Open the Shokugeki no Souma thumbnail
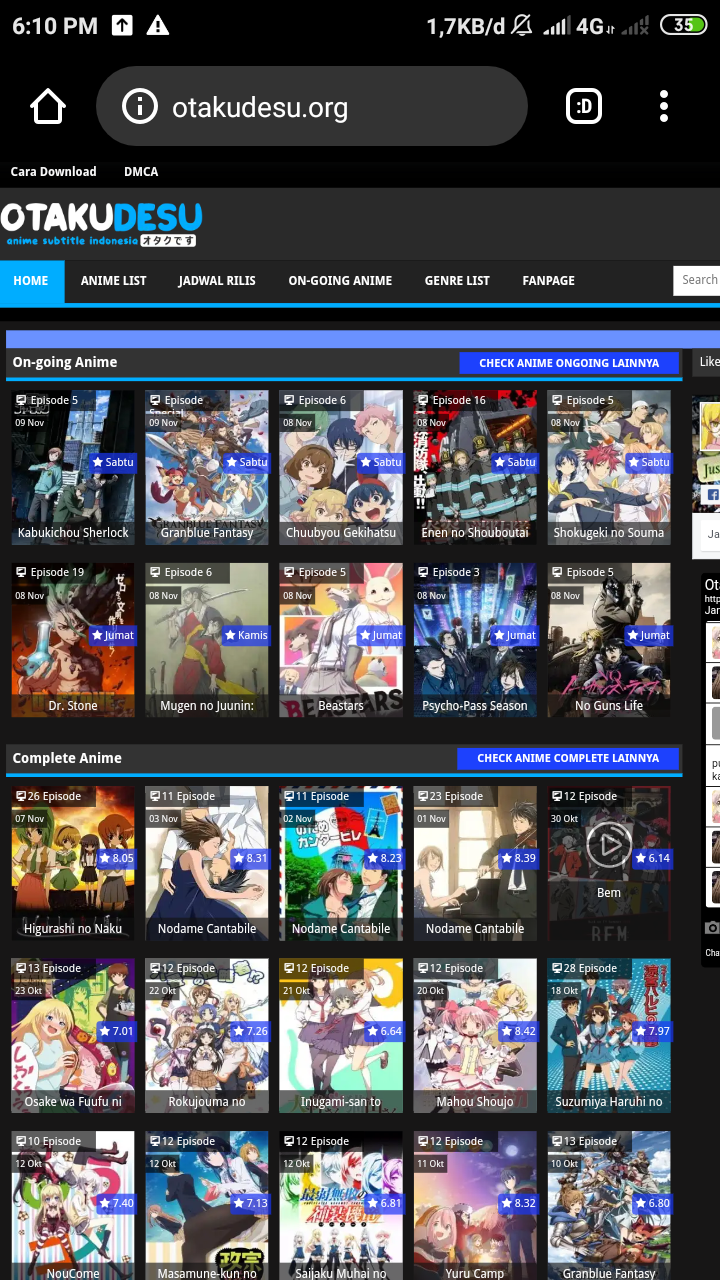This screenshot has width=720, height=1280. 609,467
